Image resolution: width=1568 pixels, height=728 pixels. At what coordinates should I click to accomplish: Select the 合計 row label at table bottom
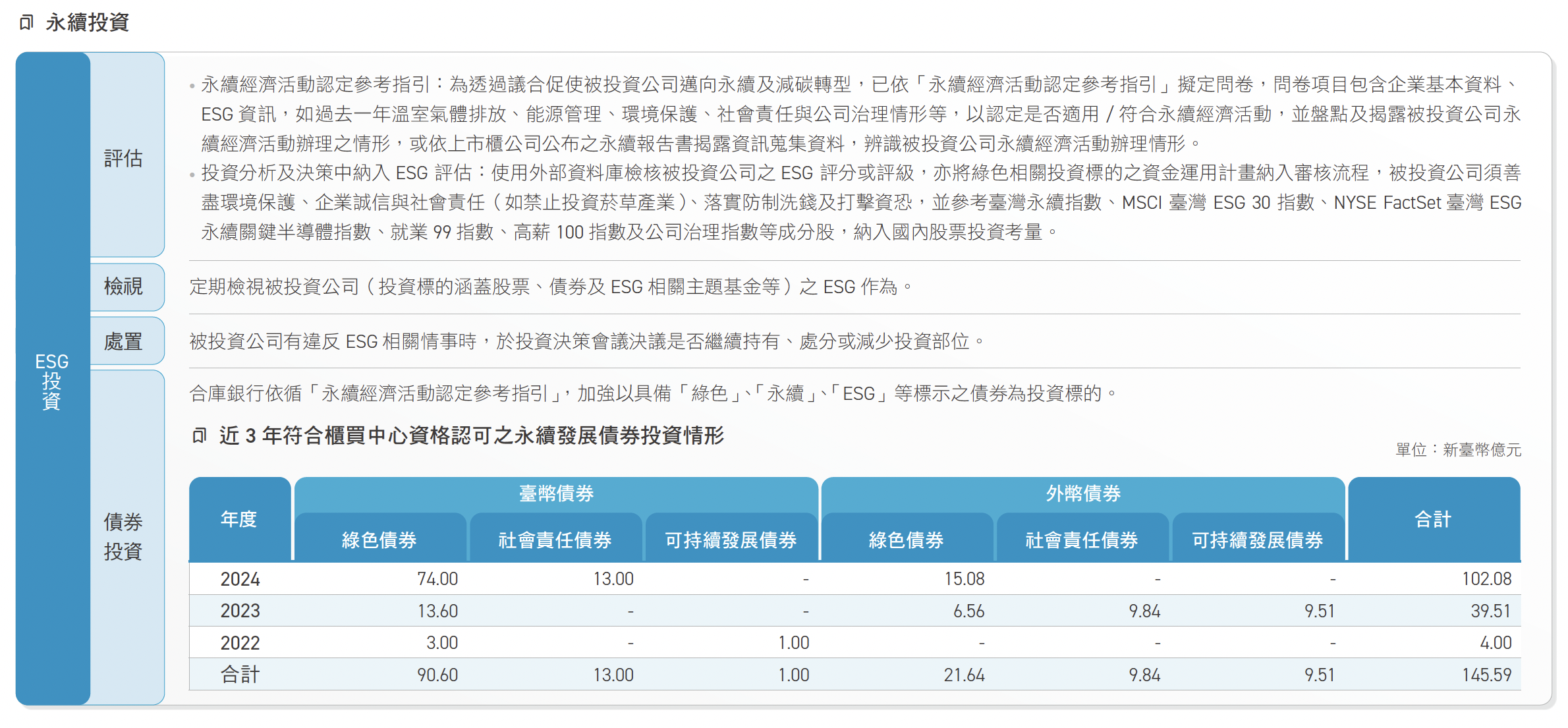tap(240, 675)
